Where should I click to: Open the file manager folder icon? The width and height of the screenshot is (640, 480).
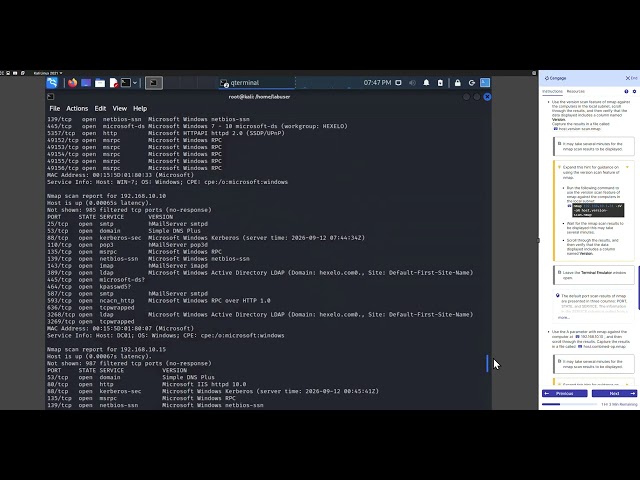100,83
